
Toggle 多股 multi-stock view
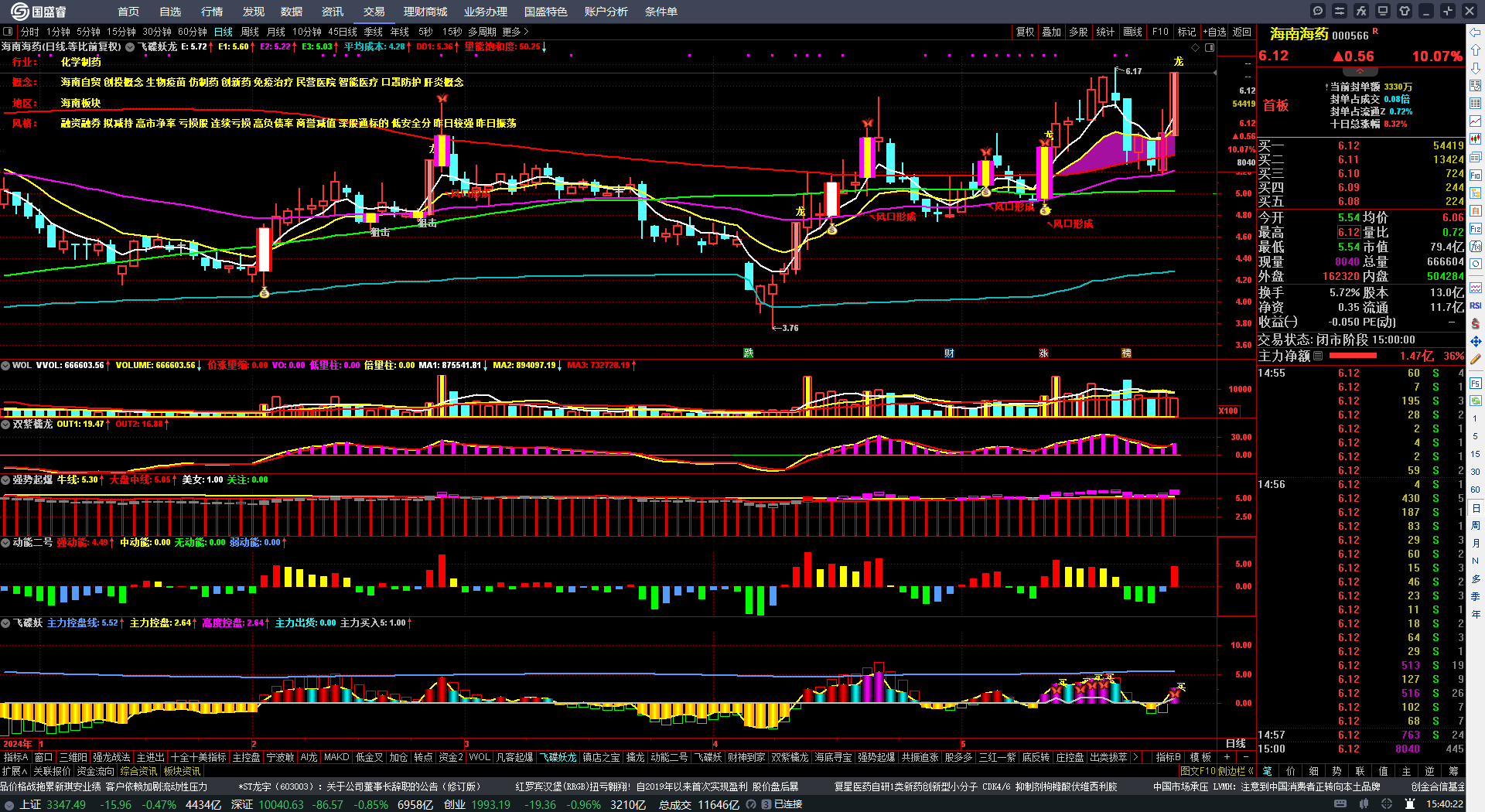1078,32
